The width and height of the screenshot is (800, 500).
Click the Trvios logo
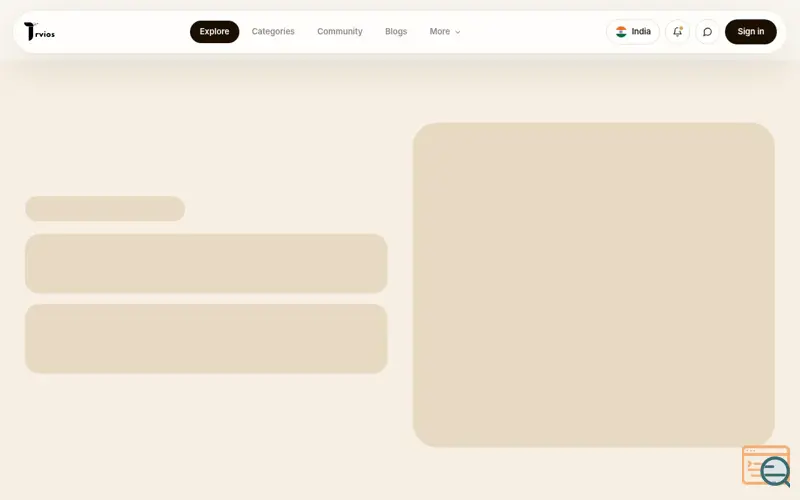(x=39, y=32)
